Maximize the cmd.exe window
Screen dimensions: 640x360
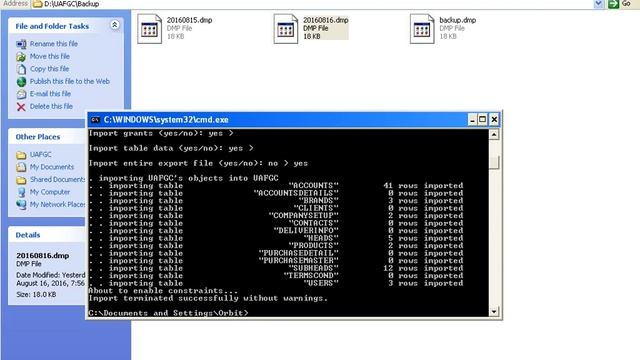[x=482, y=120]
